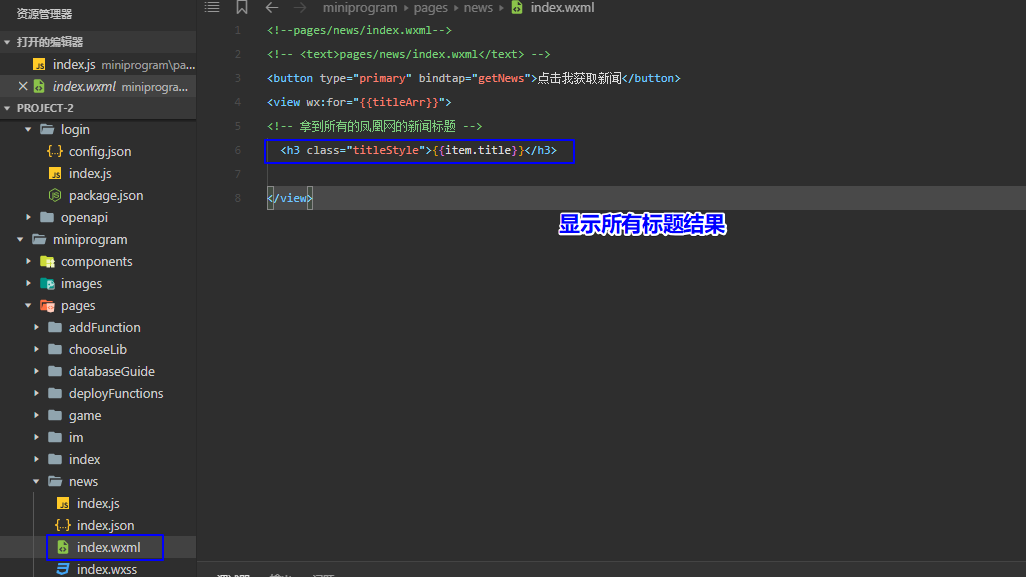Collapse the news folder arrow
This screenshot has height=577, width=1026.
point(36,481)
